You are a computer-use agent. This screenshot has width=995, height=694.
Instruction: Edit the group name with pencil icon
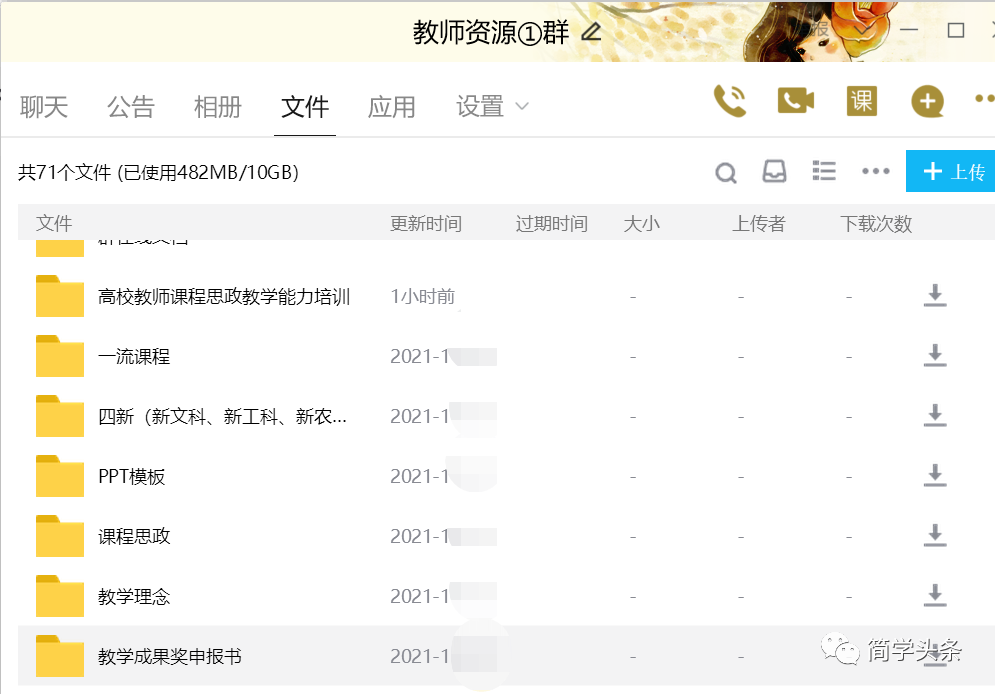pyautogui.click(x=591, y=32)
